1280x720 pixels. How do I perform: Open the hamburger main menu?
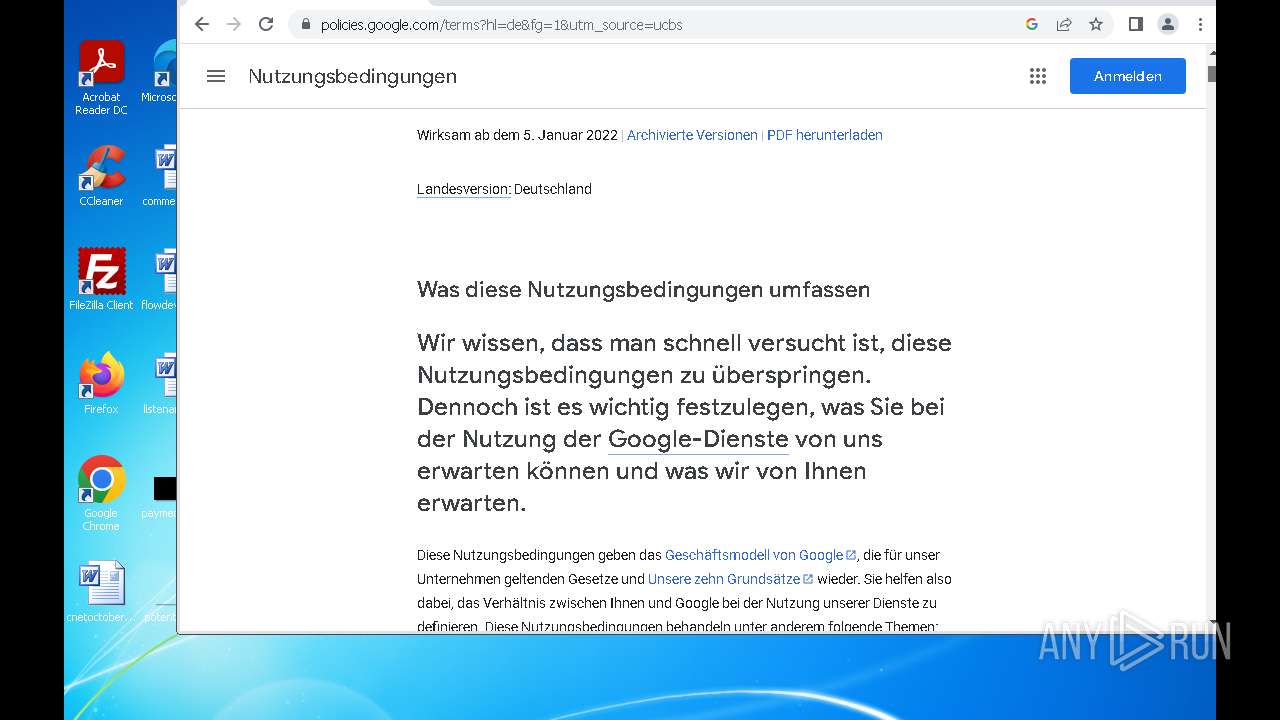216,76
